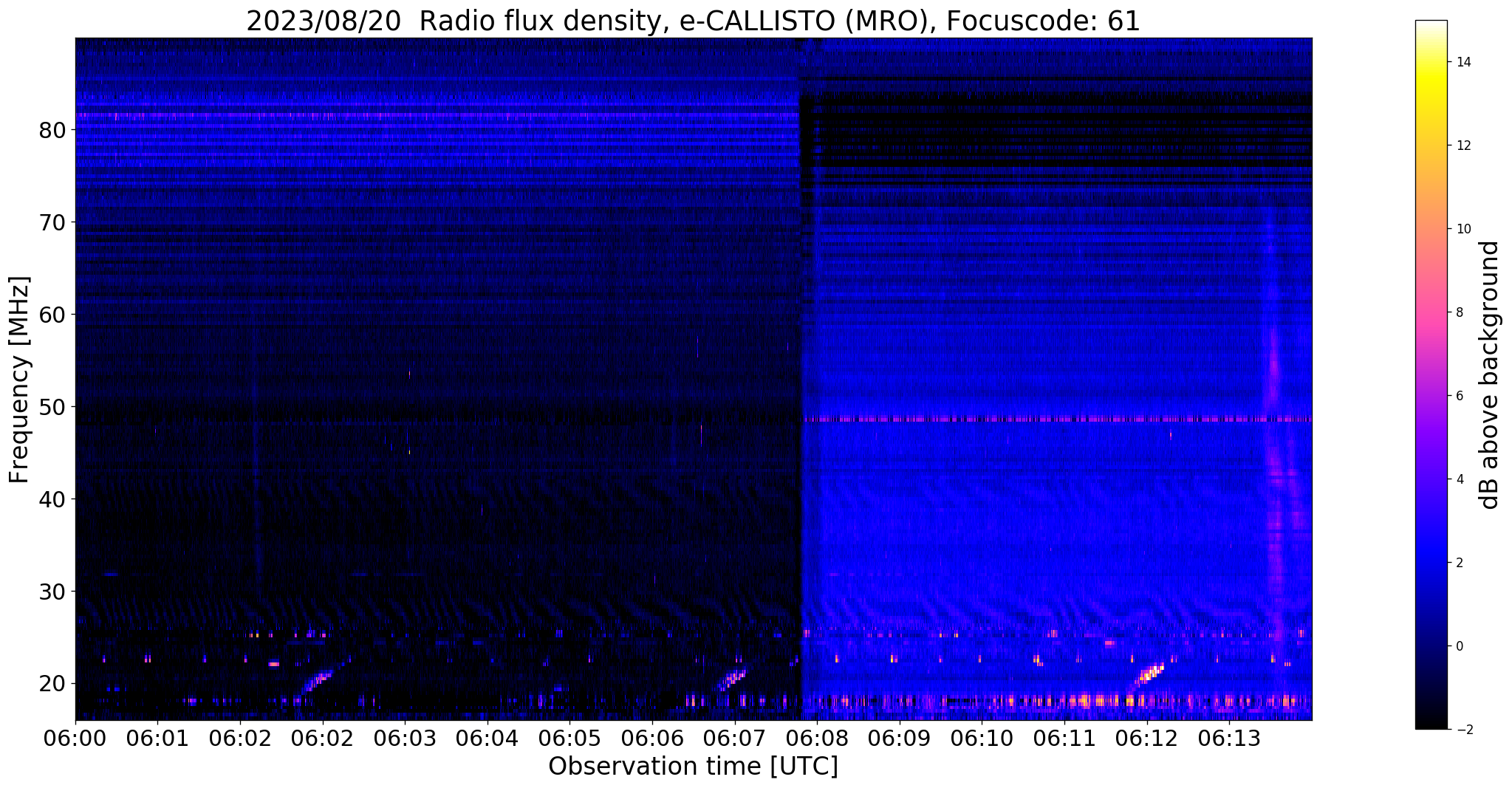Click the 'Observation time [UTC]' x-axis label
1512x788 pixels.
[693, 767]
